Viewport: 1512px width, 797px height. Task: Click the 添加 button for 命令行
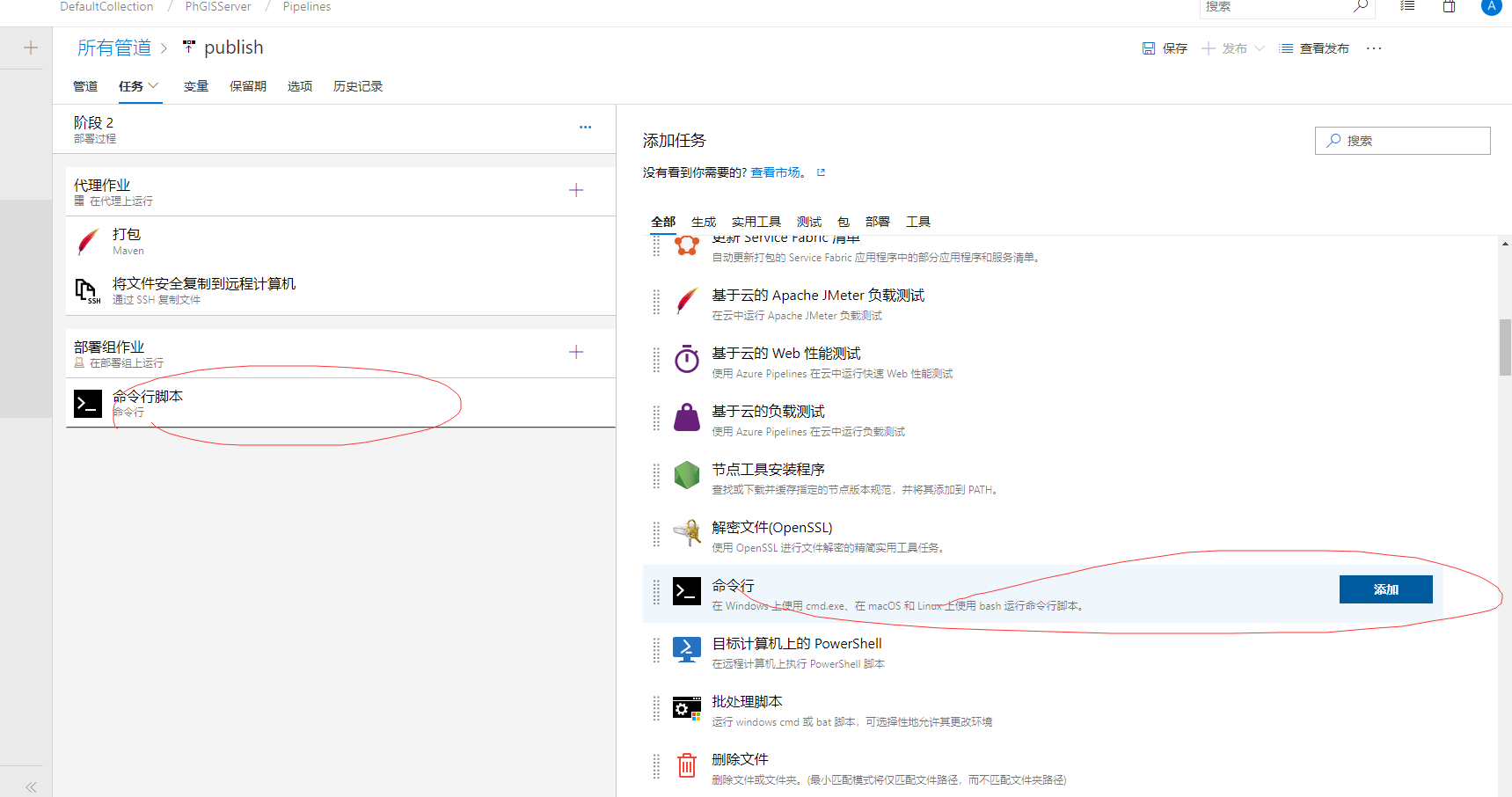click(1385, 589)
